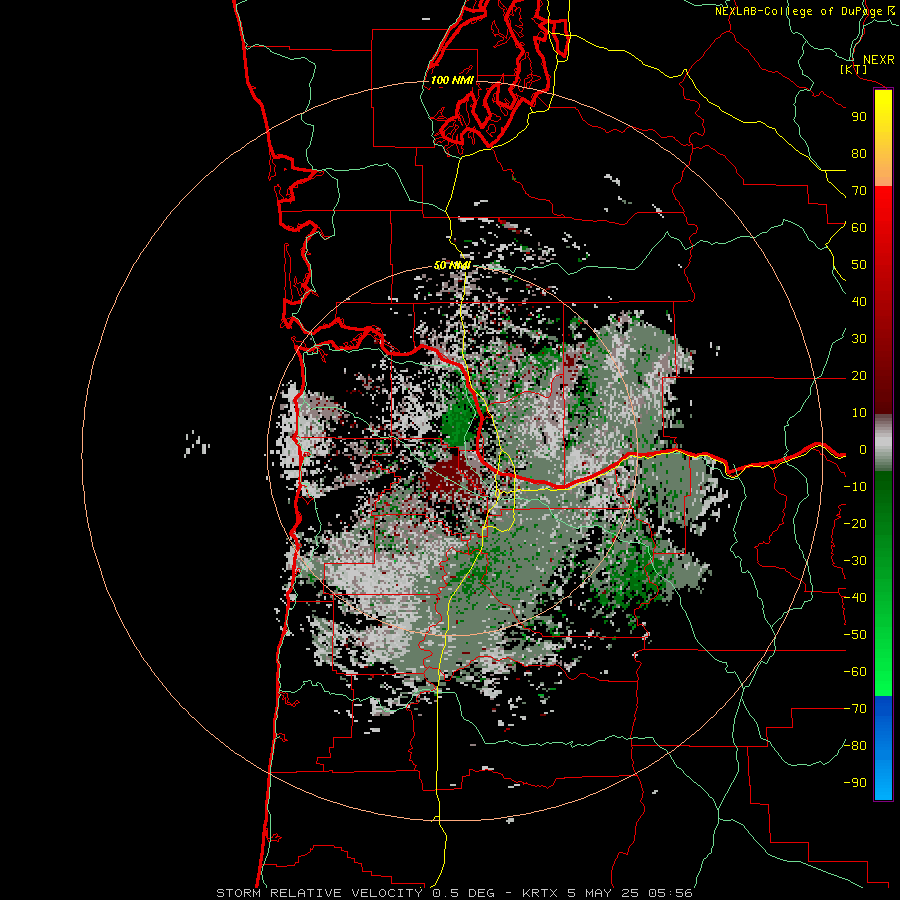Click the positive 40 scale value
This screenshot has height=900, width=900.
click(x=859, y=302)
